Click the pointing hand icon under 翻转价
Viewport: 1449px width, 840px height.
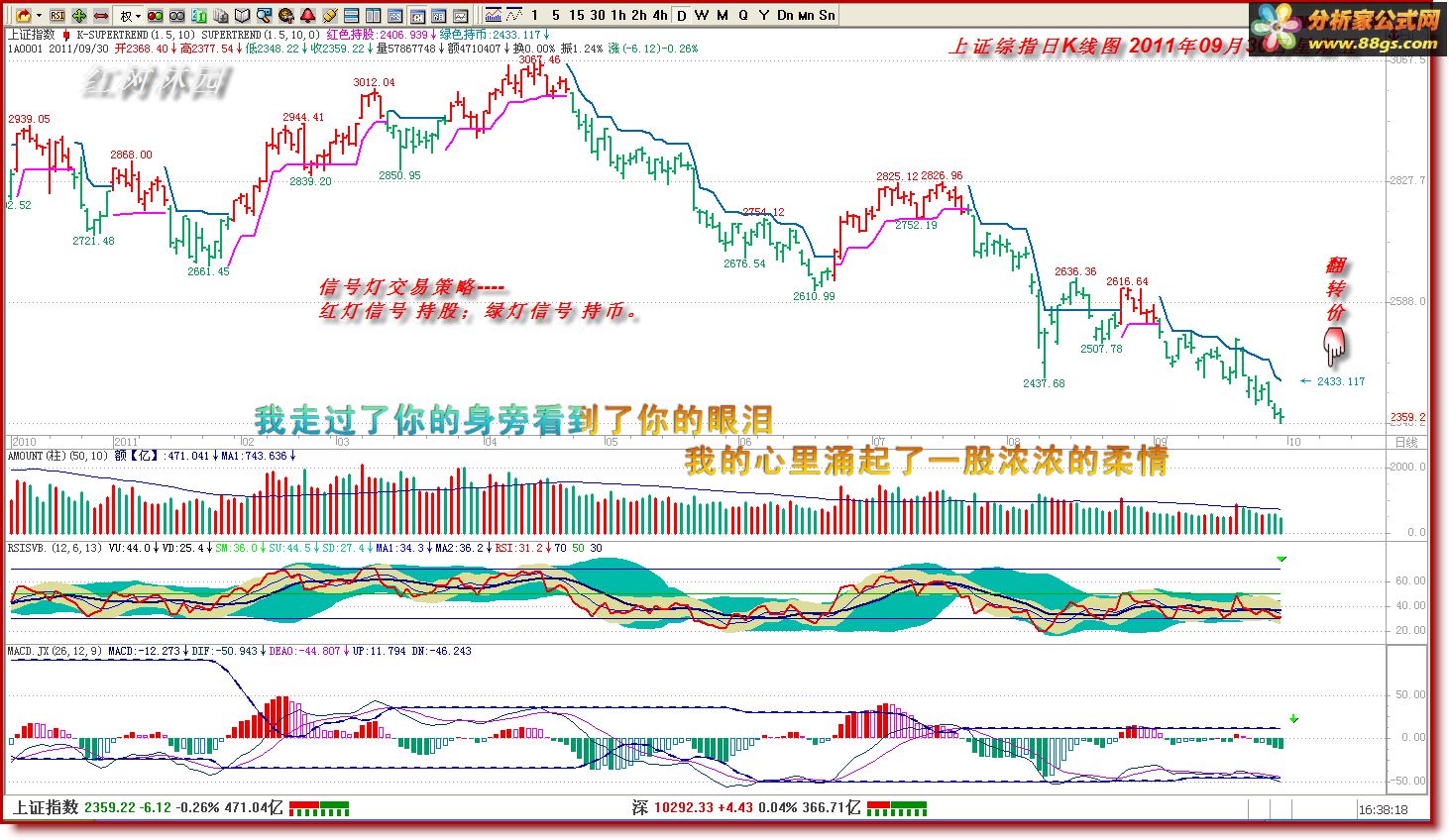[x=1335, y=347]
